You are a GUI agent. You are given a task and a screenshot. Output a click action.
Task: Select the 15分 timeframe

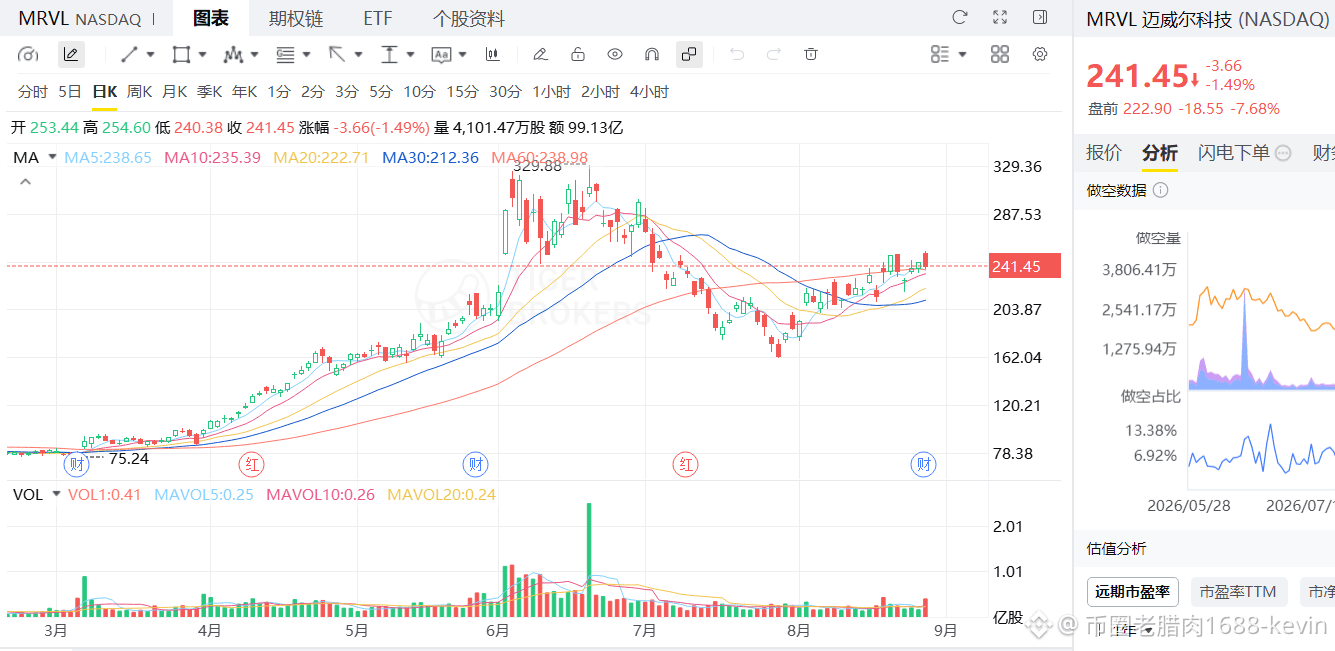point(463,91)
